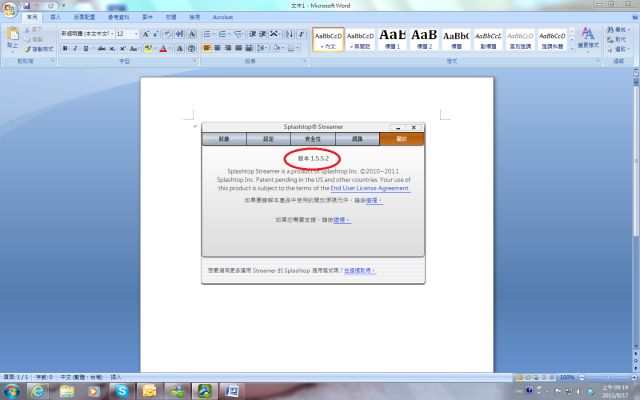Click 字數: 0 word count in status bar
The width and height of the screenshot is (640, 400).
click(44, 377)
